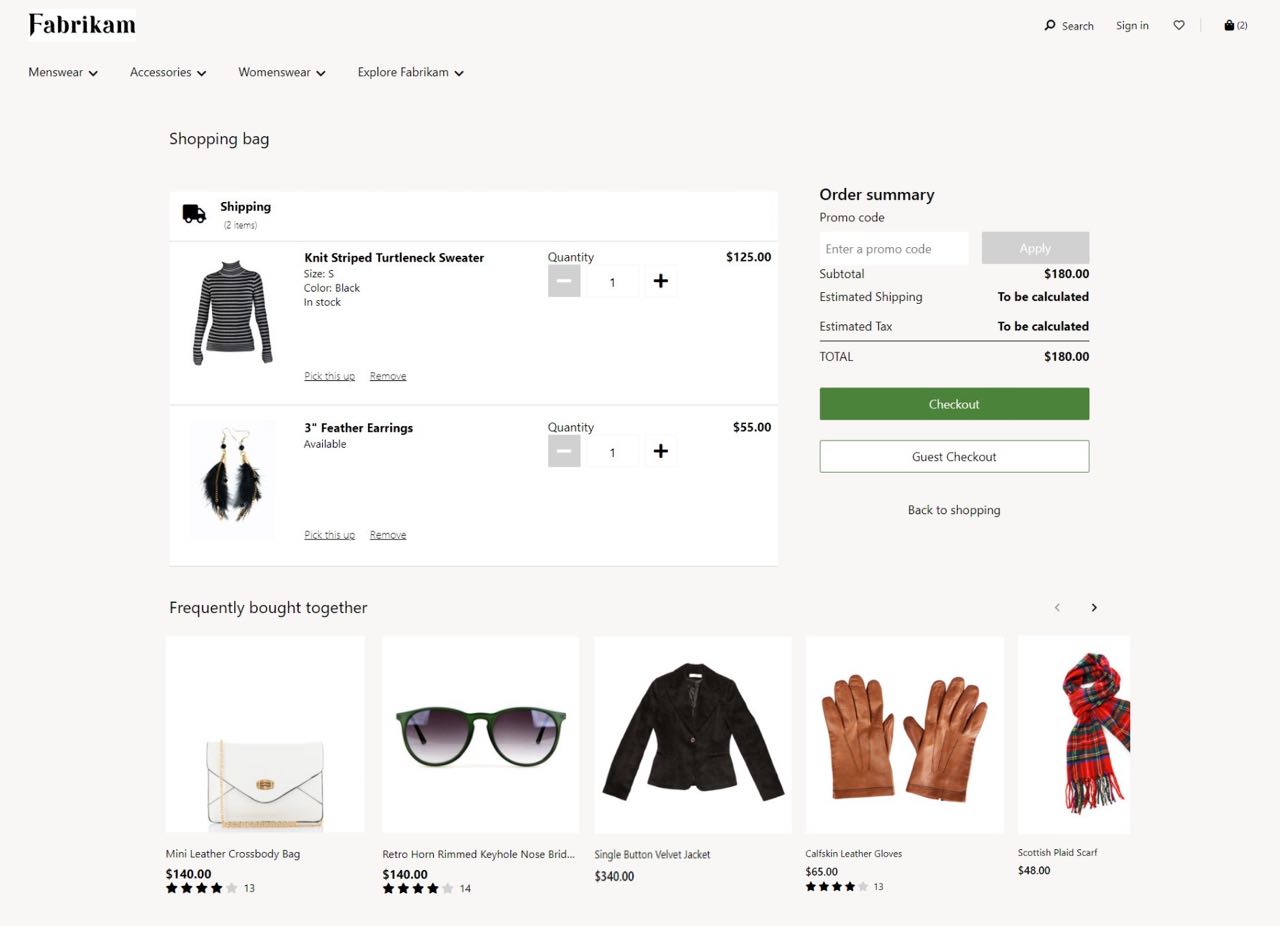1280x926 pixels.
Task: Click the search magnifier icon
Action: [x=1050, y=25]
